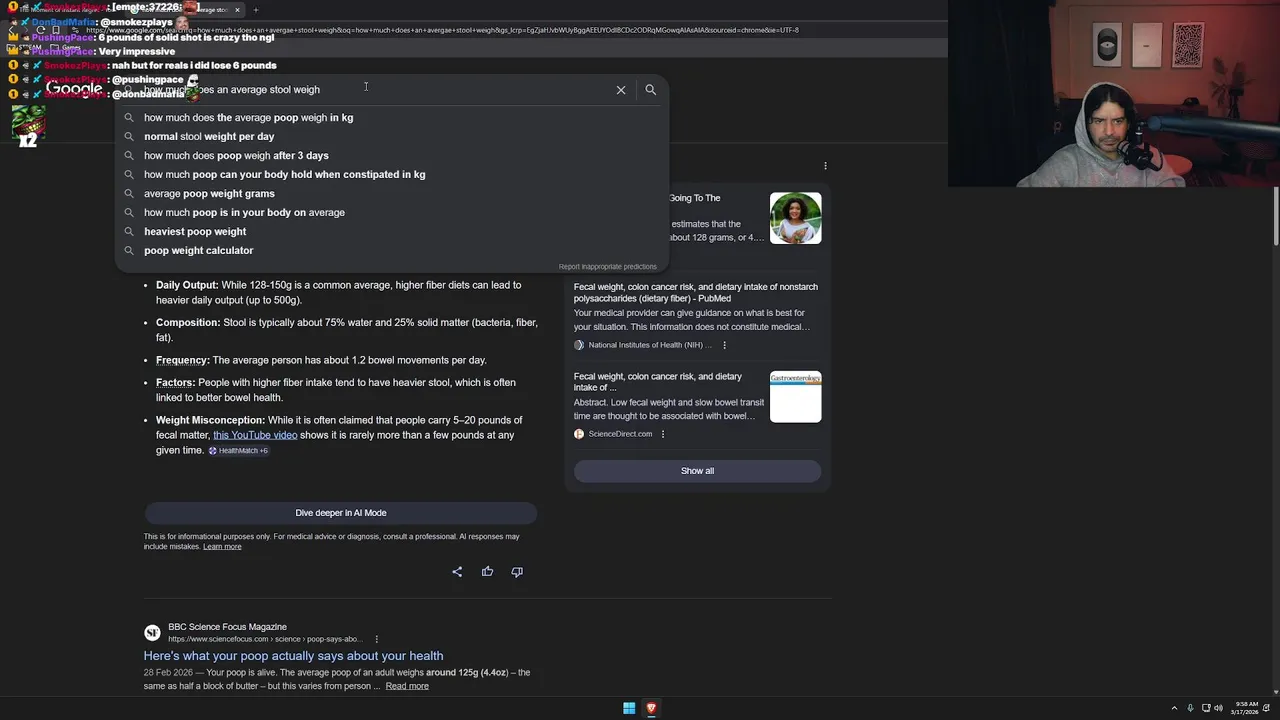The height and width of the screenshot is (720, 1280).
Task: Choose suggestion 'how much does poop weigh after 3 days'
Action: 391,156
